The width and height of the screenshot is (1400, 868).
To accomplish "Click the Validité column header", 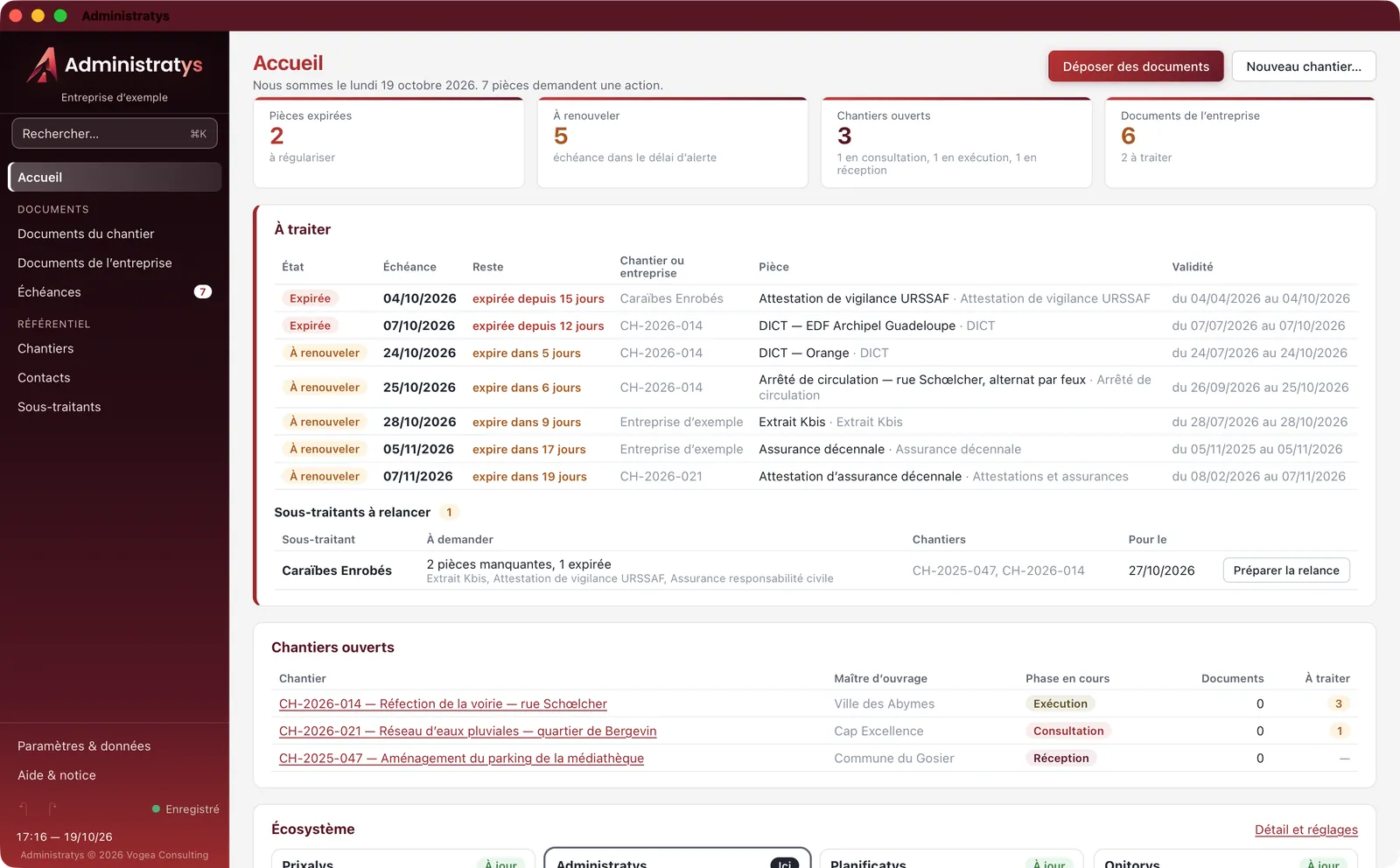I will (x=1193, y=267).
